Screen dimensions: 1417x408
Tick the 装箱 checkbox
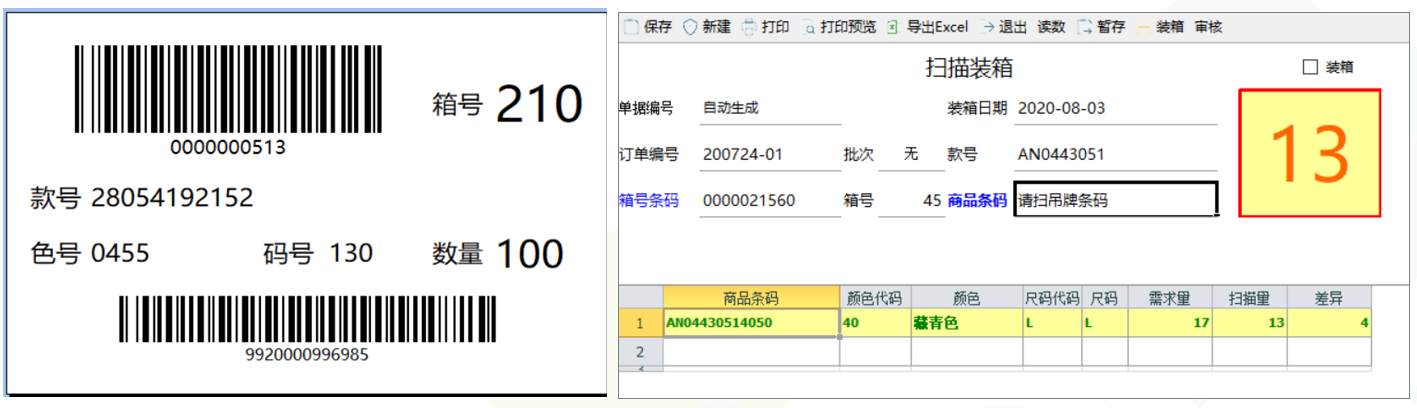point(1310,67)
